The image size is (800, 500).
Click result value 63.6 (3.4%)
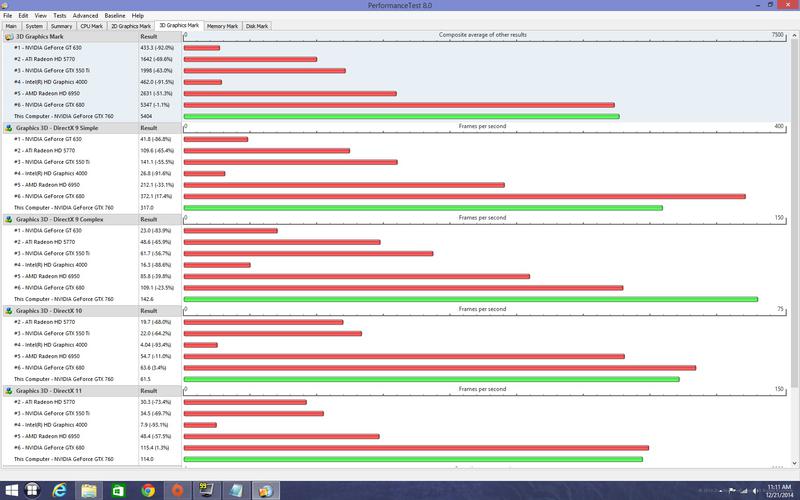(x=154, y=368)
